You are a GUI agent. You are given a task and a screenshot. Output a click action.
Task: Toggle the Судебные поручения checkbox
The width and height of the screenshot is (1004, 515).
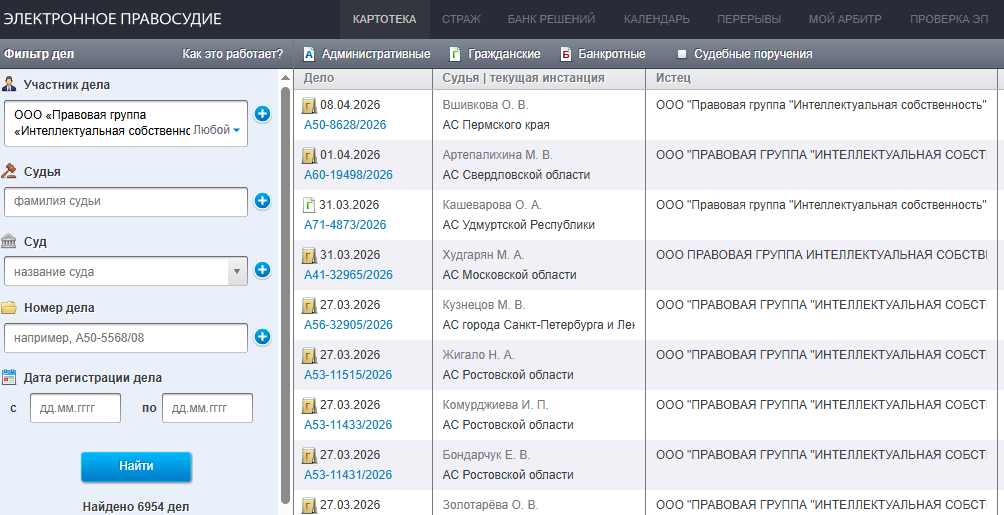(x=682, y=54)
